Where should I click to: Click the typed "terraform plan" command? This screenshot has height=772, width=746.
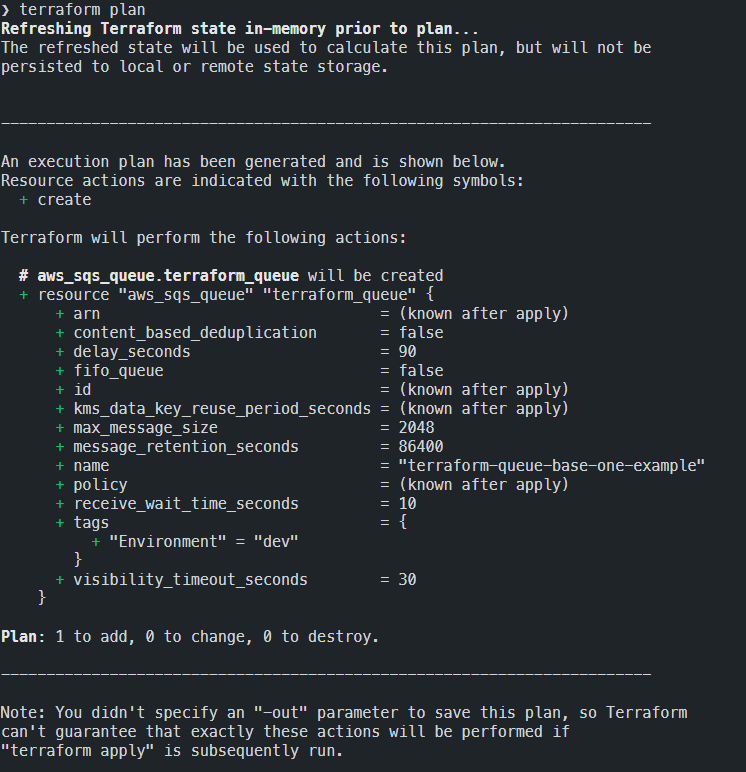[x=82, y=10]
